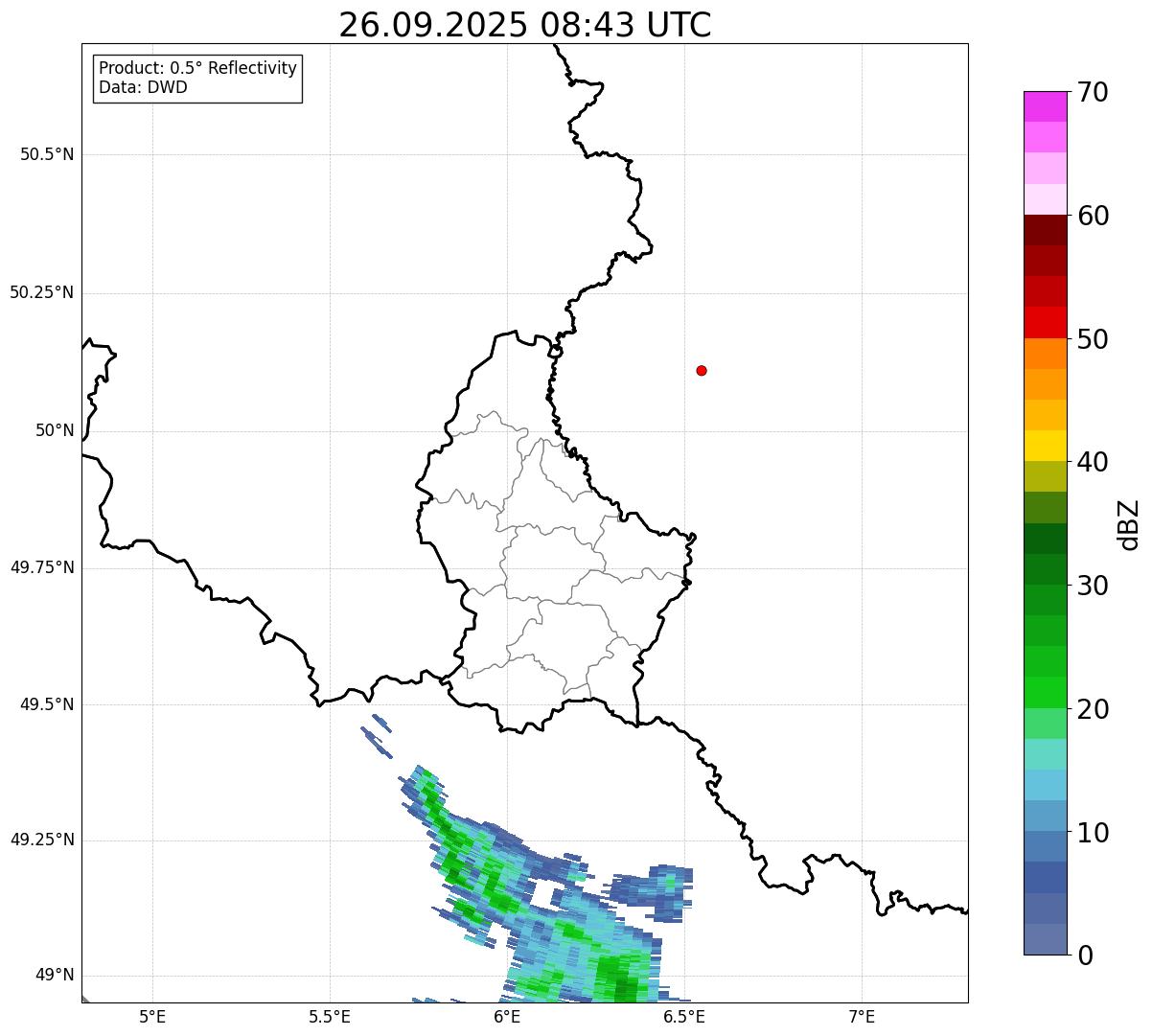Click the 7°E longitude label
The height and width of the screenshot is (1036, 1152).
pos(862,1017)
